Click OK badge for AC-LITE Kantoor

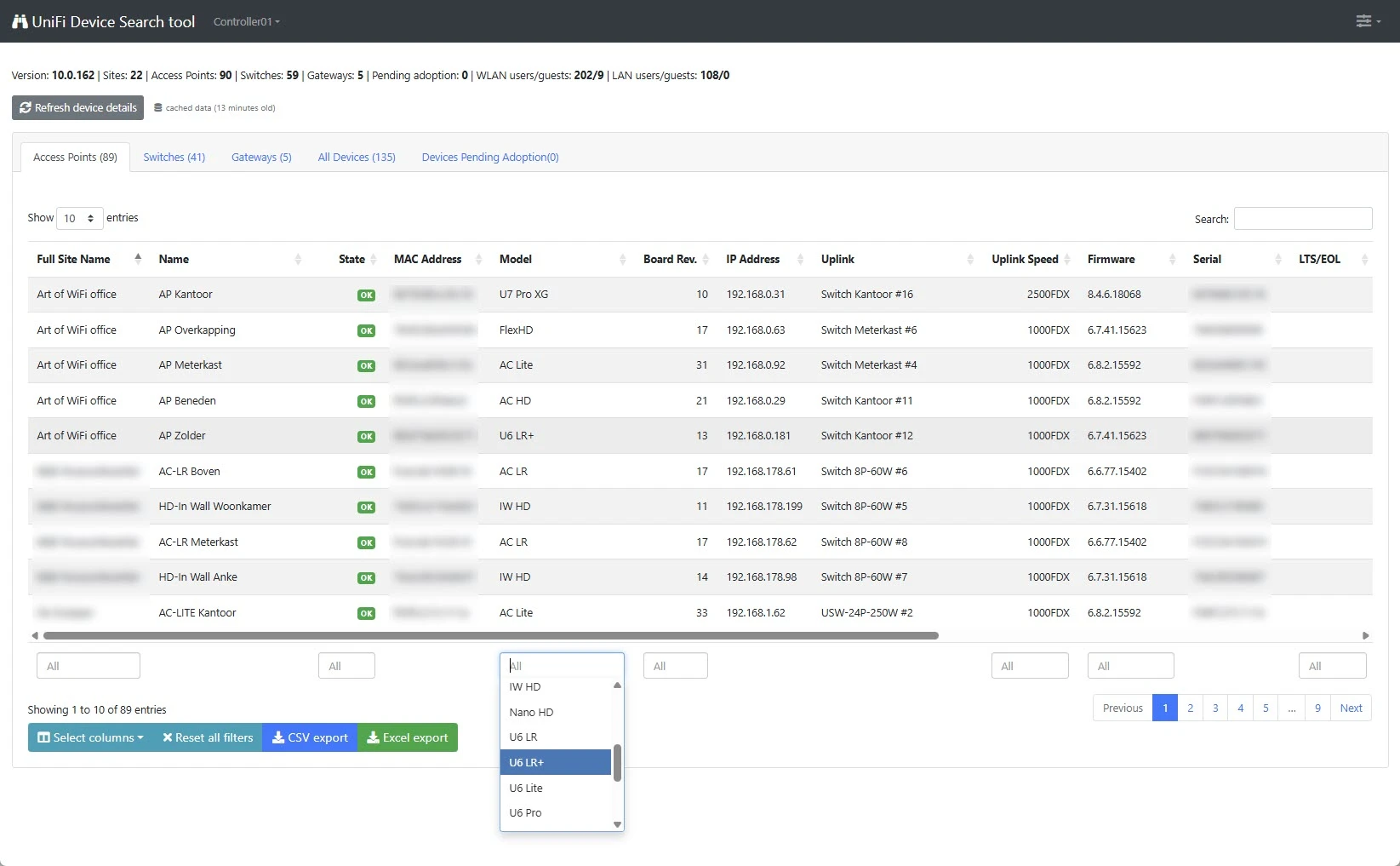[366, 613]
